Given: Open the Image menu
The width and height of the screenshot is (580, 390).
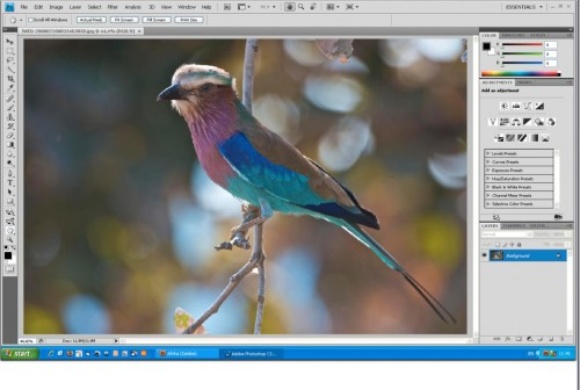Looking at the screenshot, I should [56, 7].
